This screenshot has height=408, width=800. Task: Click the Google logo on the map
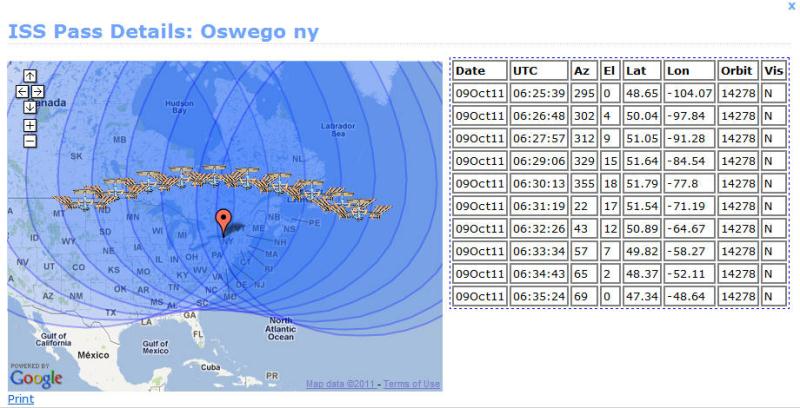[x=36, y=378]
